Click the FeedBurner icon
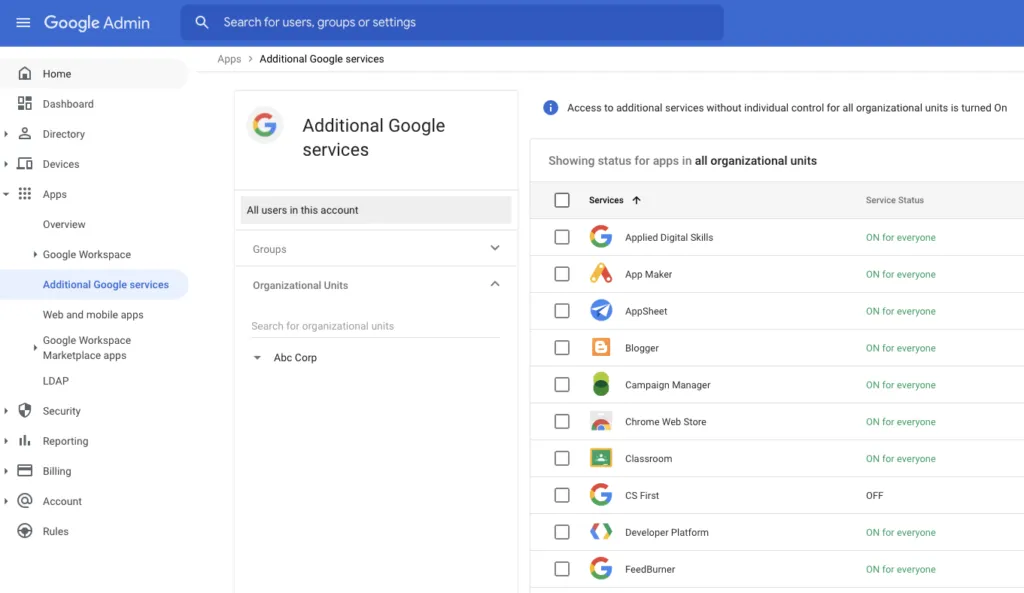Image resolution: width=1024 pixels, height=593 pixels. (x=601, y=568)
